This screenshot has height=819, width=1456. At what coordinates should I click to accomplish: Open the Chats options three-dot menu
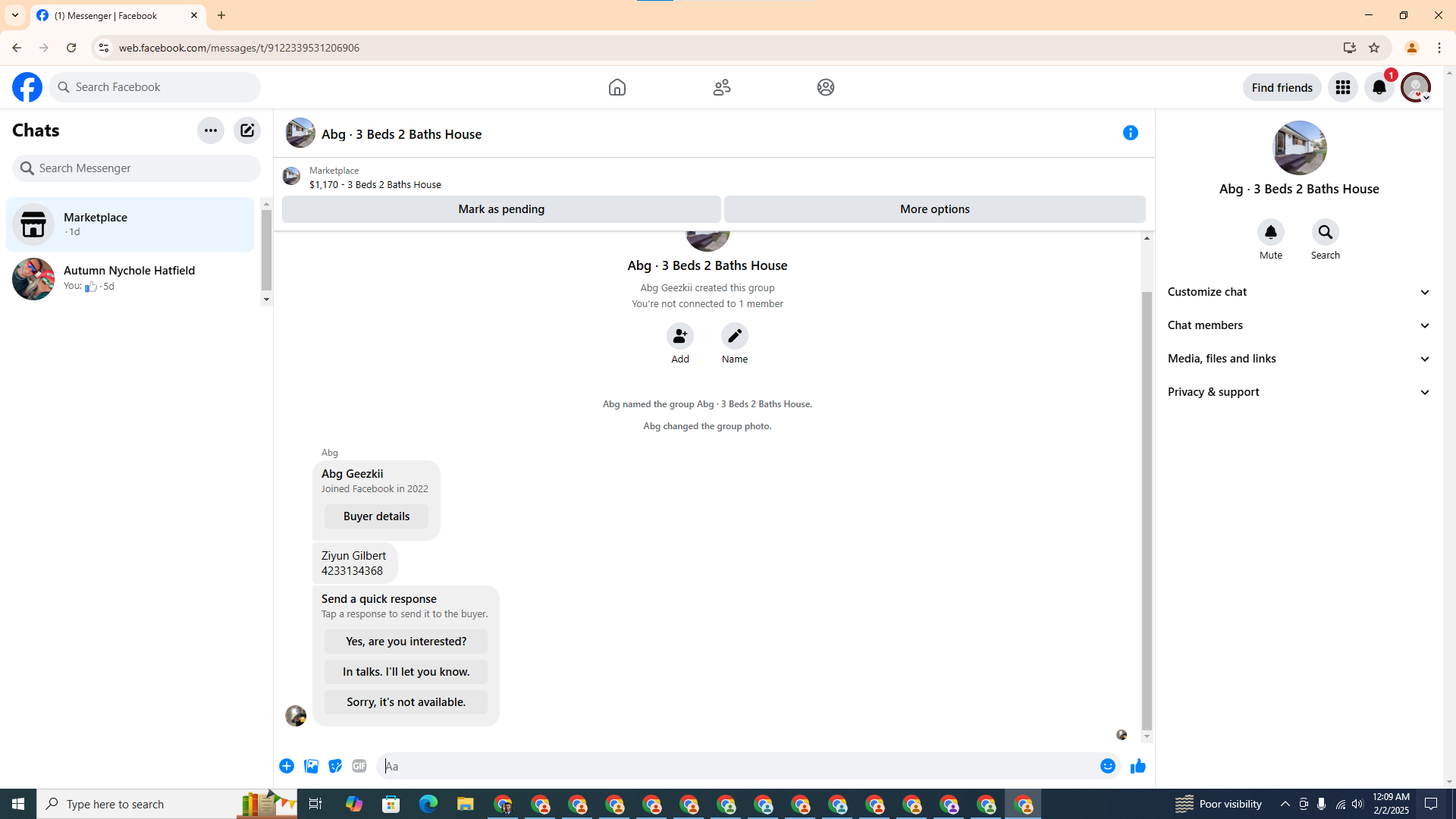pyautogui.click(x=211, y=130)
